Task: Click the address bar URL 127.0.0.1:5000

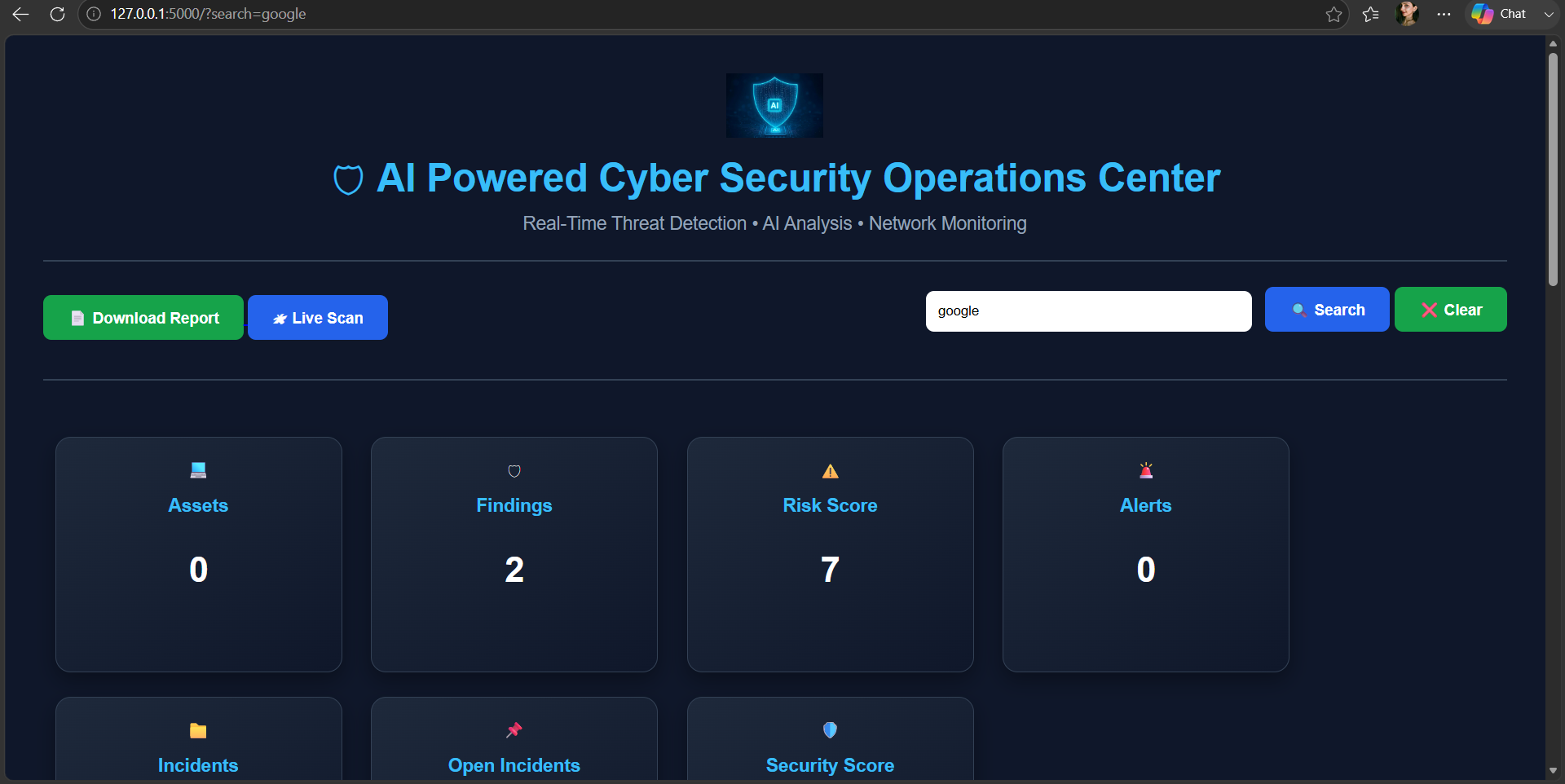Action: [208, 14]
